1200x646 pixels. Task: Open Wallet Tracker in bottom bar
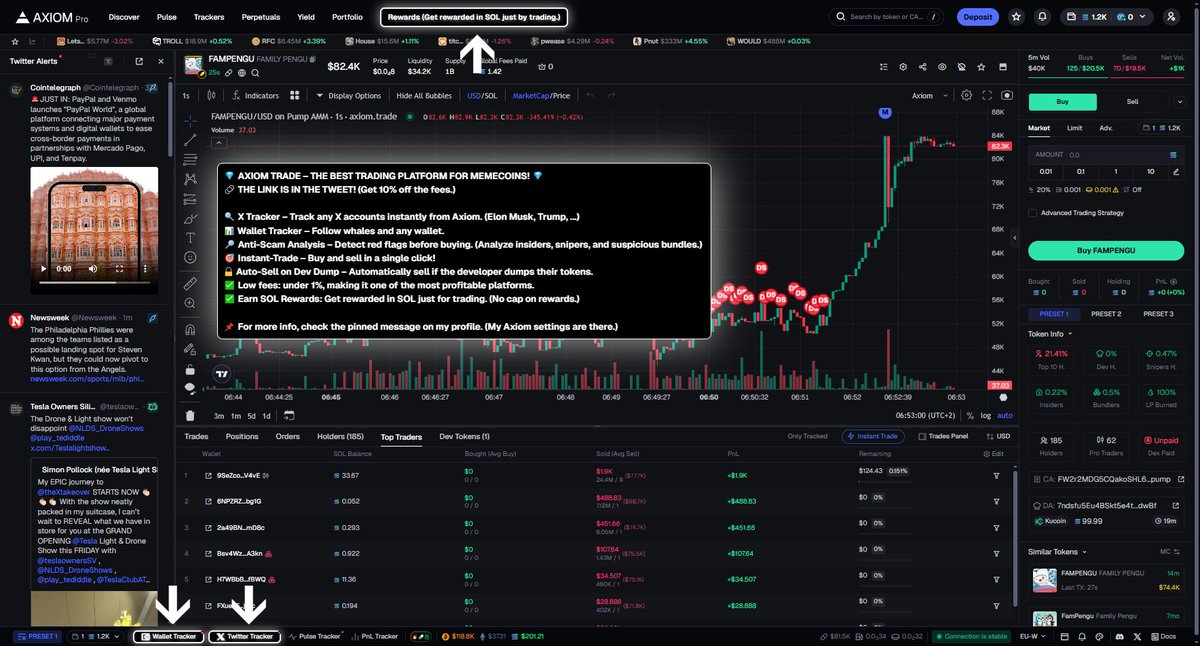click(168, 636)
